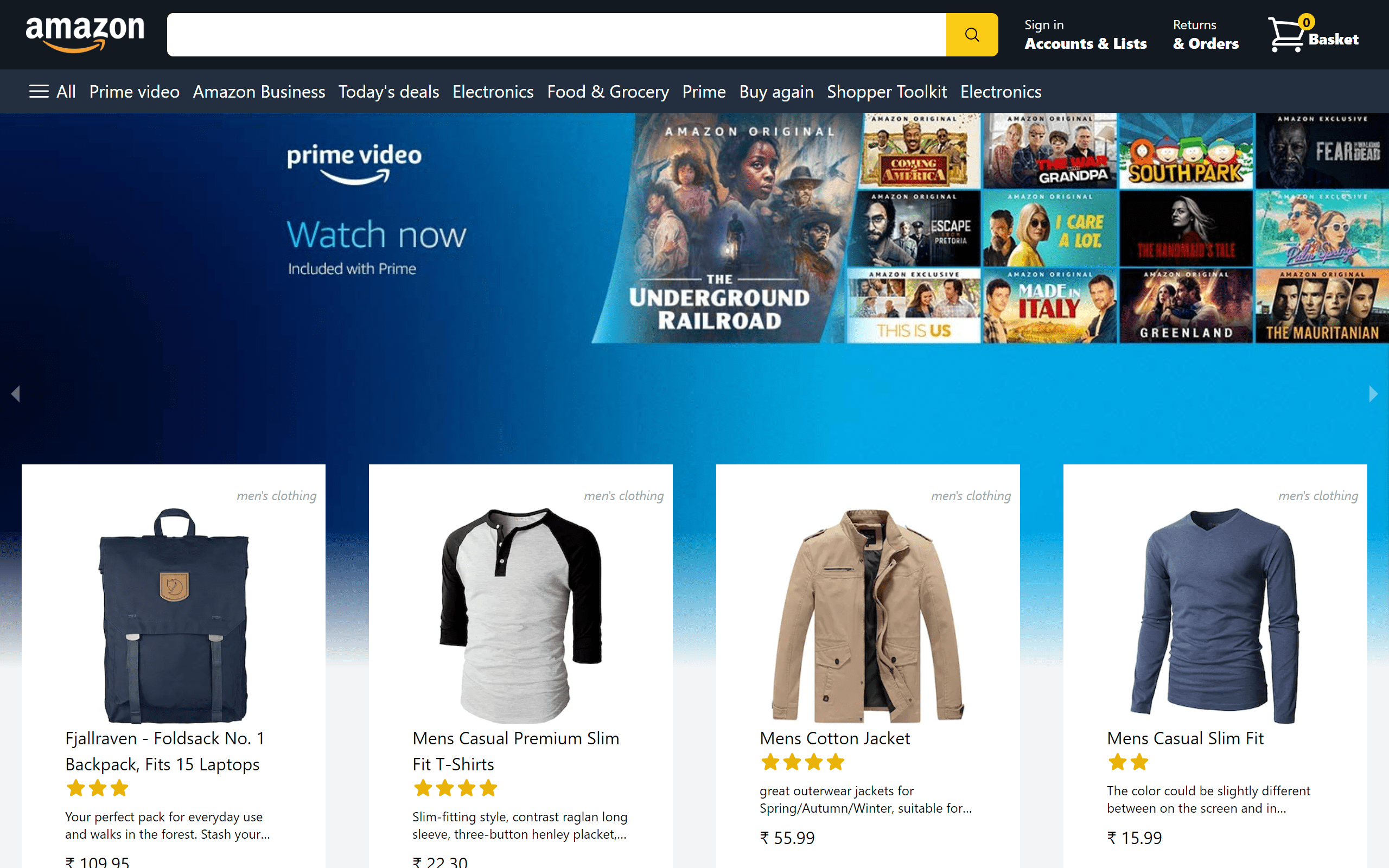This screenshot has width=1389, height=868.
Task: Click 'Slim-fitting style, contrast raglan' description
Action: pyautogui.click(x=520, y=826)
